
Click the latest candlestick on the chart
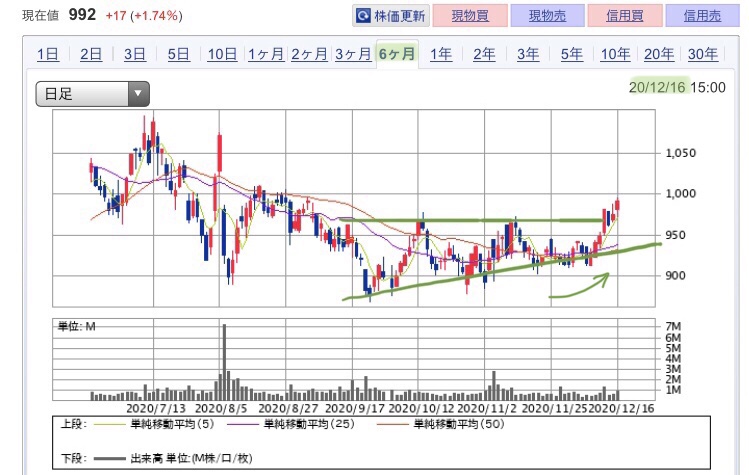click(x=618, y=205)
